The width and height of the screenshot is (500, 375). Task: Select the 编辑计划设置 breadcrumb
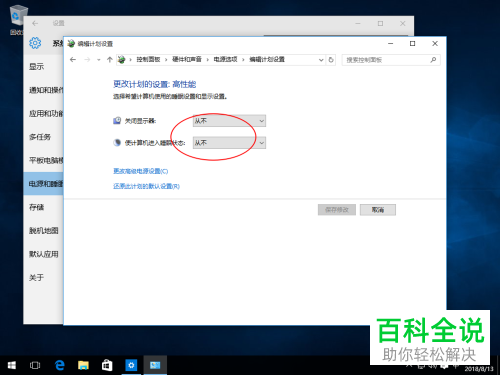267,59
